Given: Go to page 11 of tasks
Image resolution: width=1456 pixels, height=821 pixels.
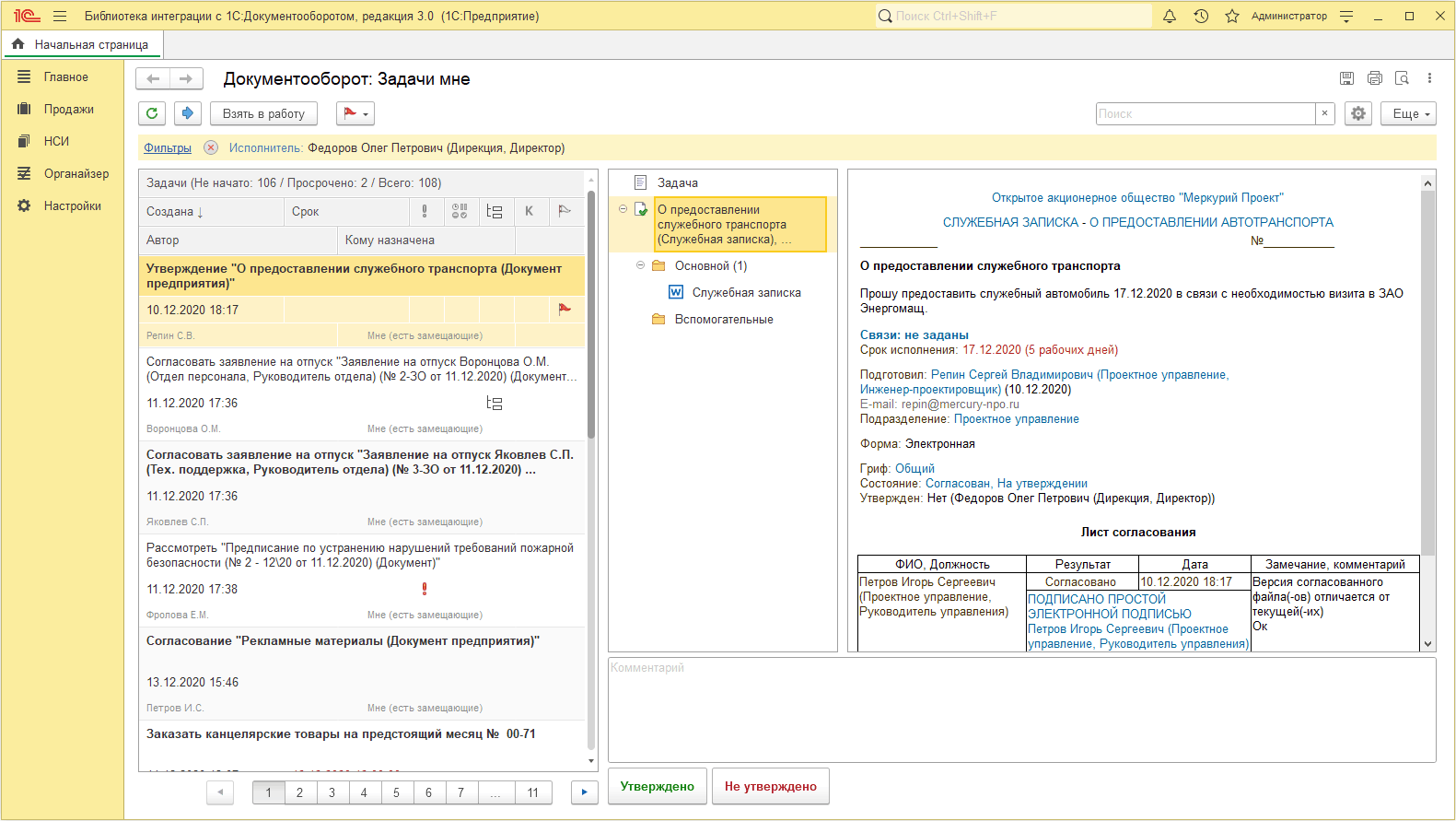Looking at the screenshot, I should click(x=532, y=792).
